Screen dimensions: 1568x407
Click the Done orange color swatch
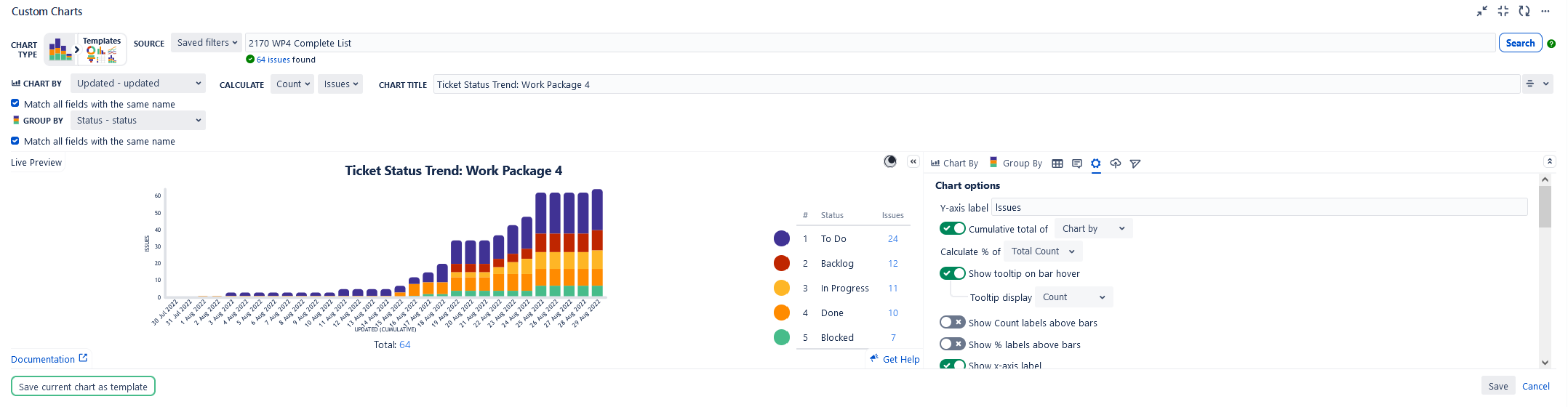(x=782, y=313)
